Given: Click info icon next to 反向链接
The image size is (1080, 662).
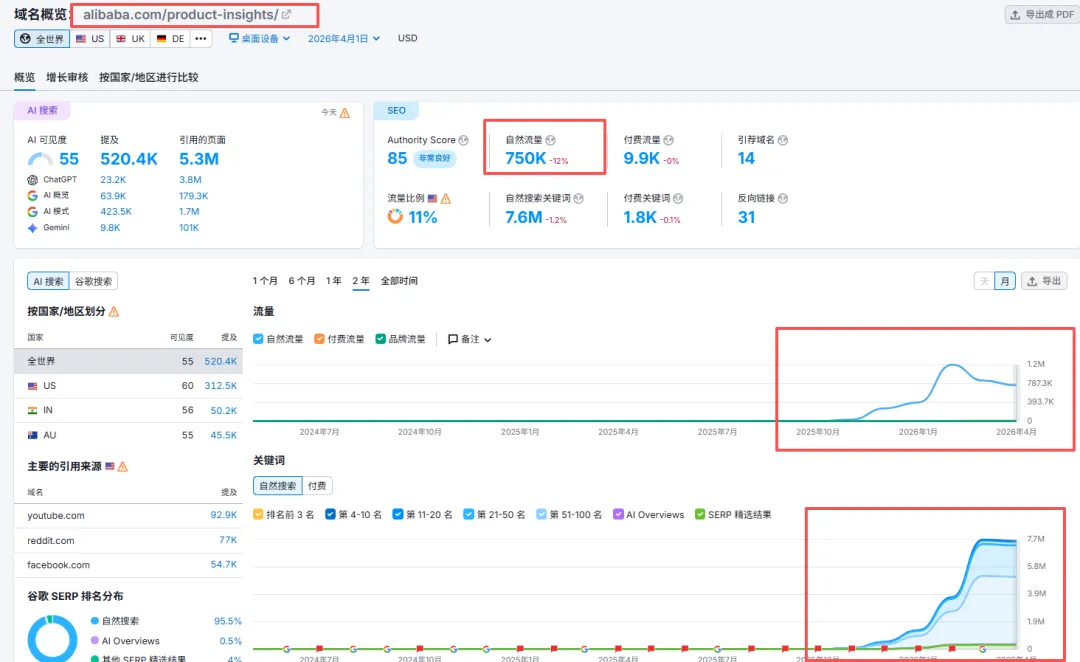Looking at the screenshot, I should click(x=783, y=198).
